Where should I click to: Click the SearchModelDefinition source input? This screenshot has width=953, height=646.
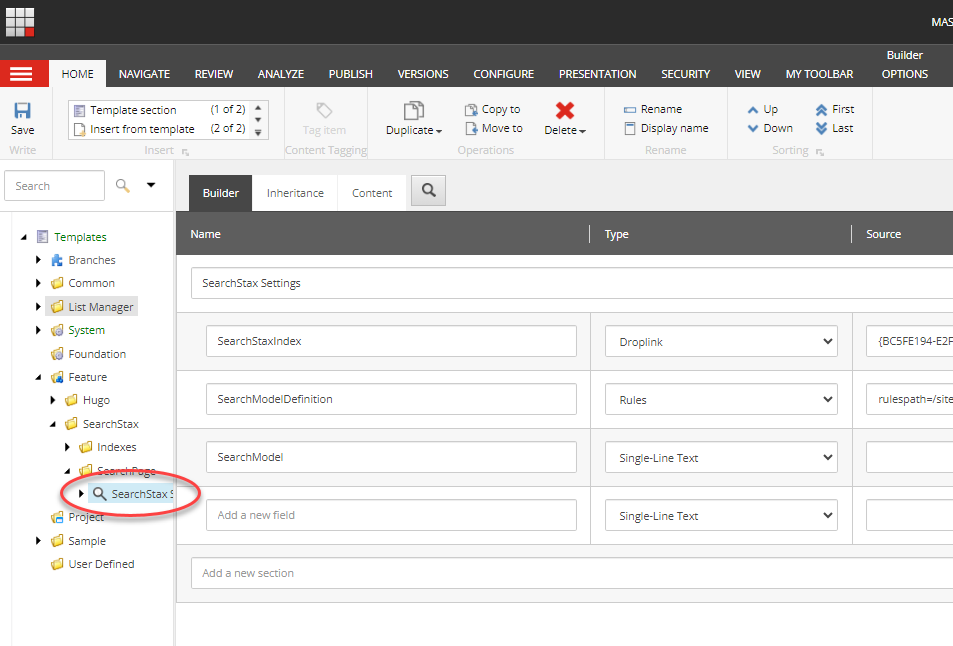click(909, 399)
